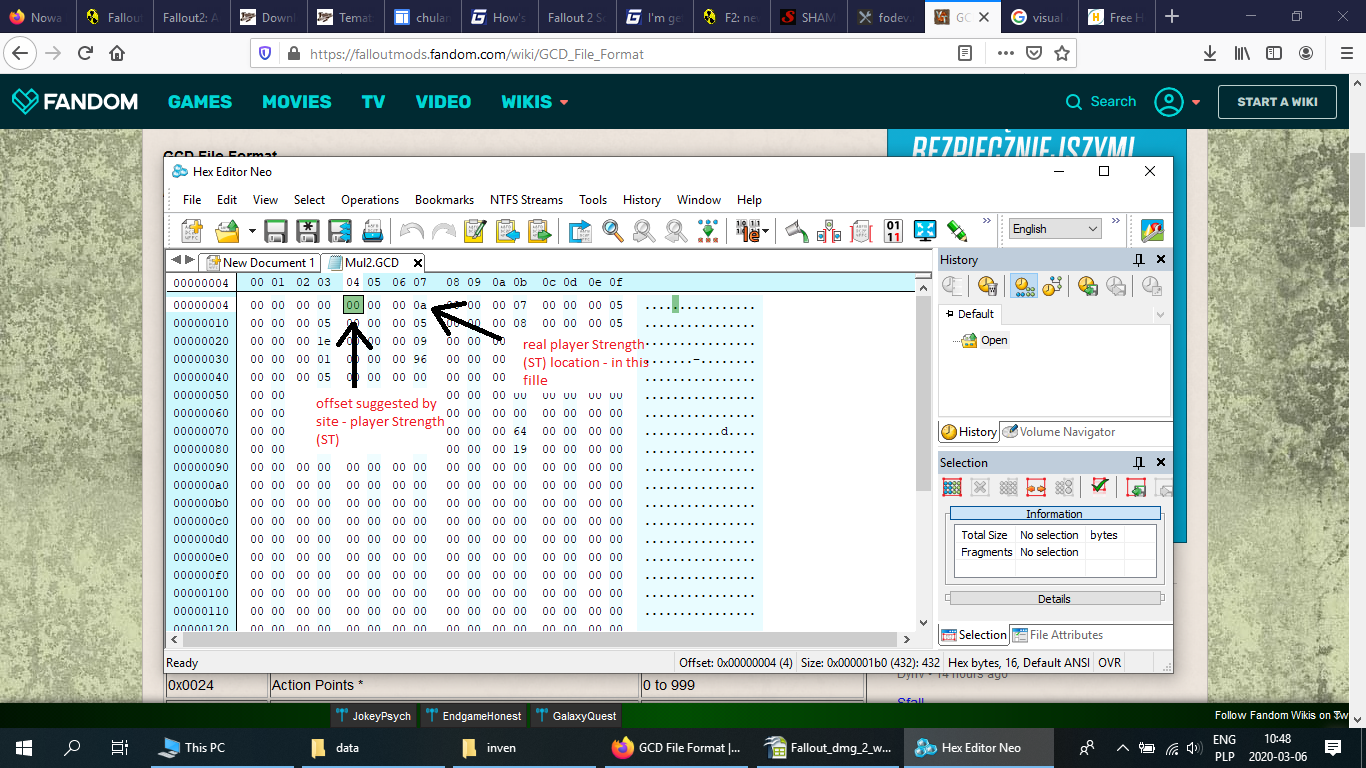1366x768 pixels.
Task: Open the Tools menu in Hex Editor Neo
Action: (x=593, y=199)
